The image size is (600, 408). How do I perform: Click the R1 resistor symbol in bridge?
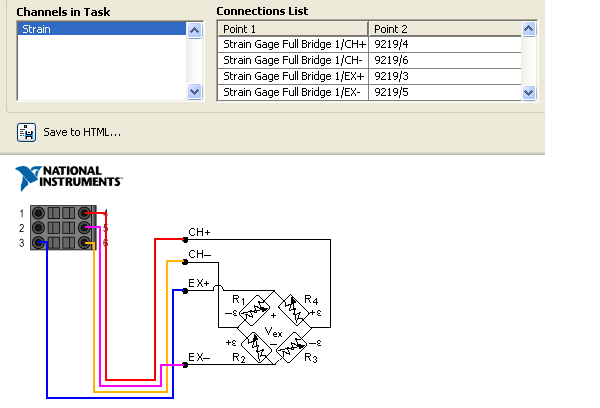[254, 310]
